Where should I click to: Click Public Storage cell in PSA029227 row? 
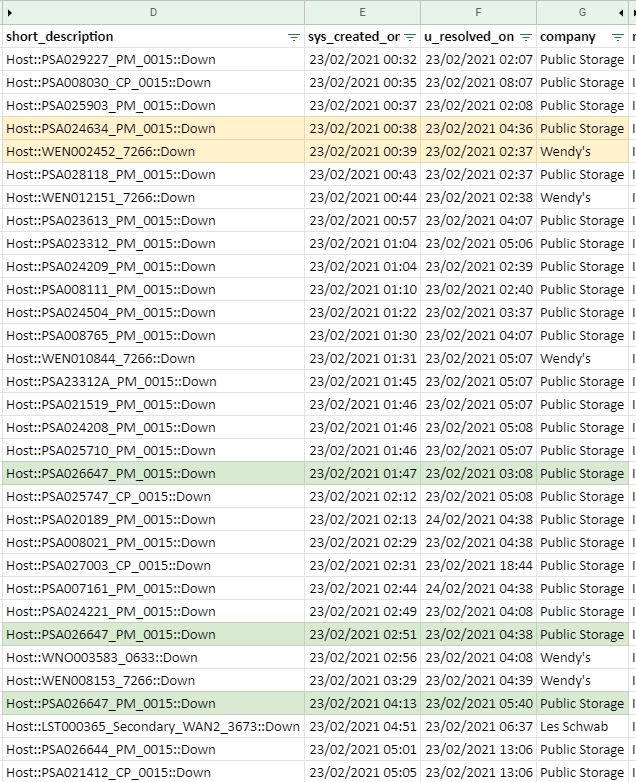click(x=583, y=59)
